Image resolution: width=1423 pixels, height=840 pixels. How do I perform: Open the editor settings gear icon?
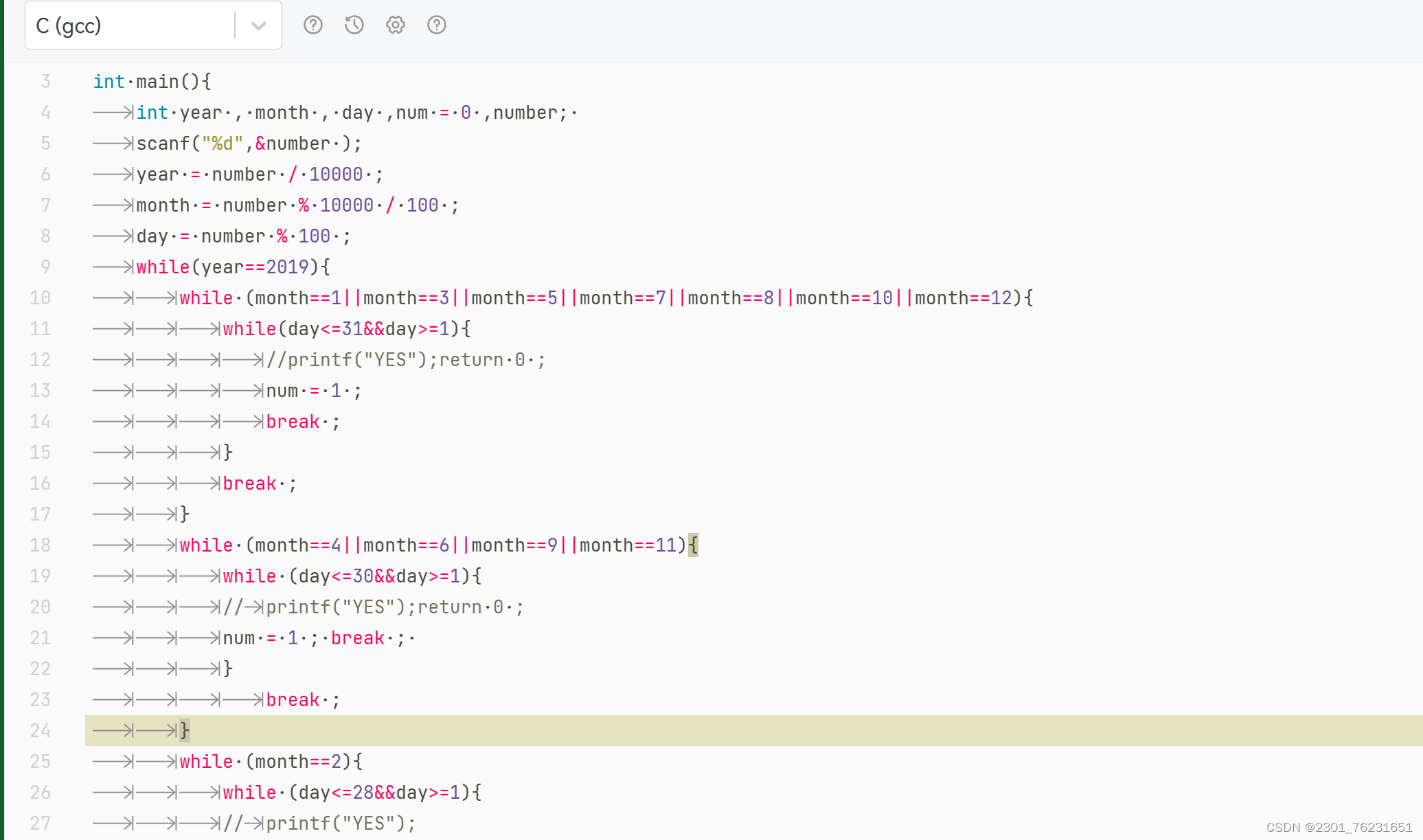click(x=396, y=25)
